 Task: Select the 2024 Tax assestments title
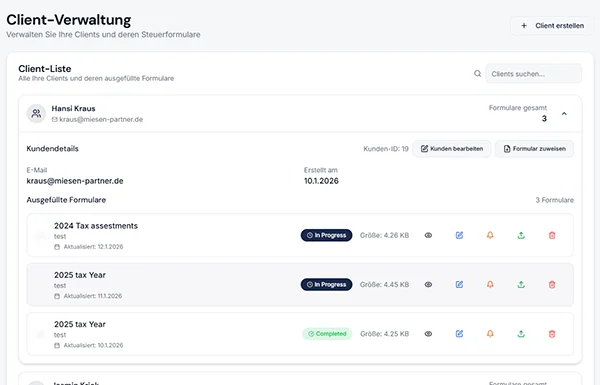pyautogui.click(x=96, y=226)
